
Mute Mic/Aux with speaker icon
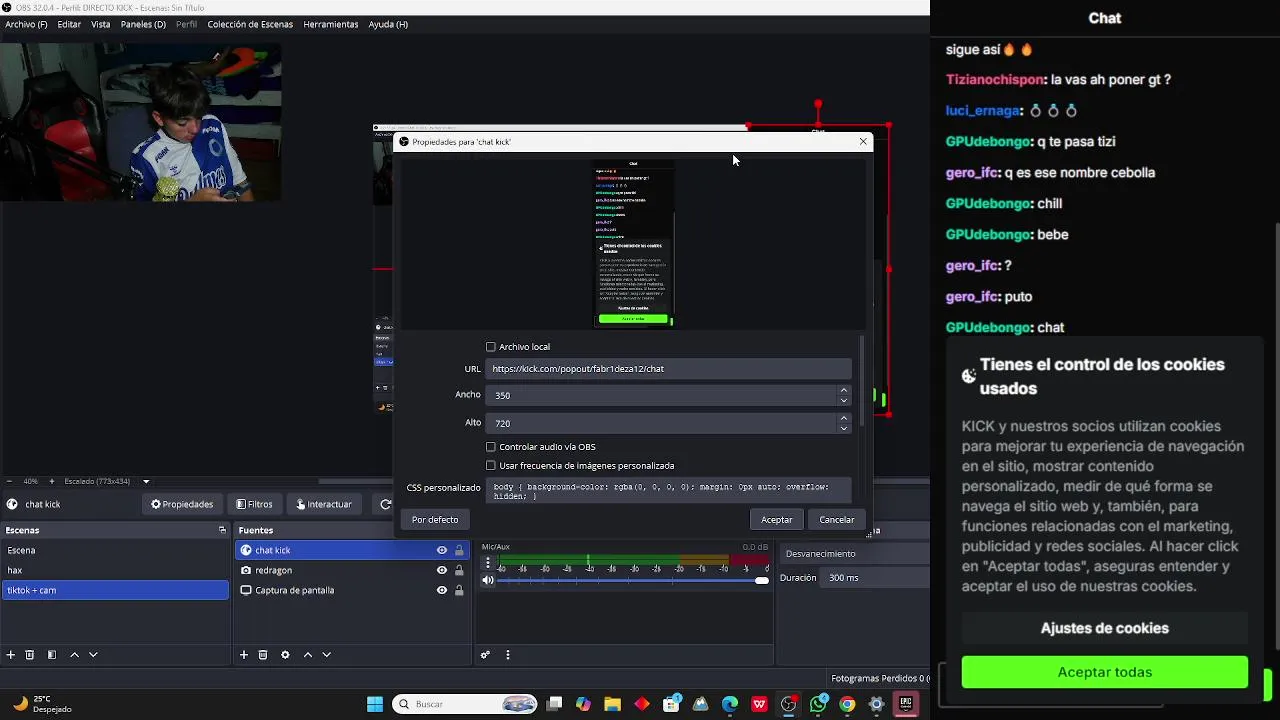[488, 580]
